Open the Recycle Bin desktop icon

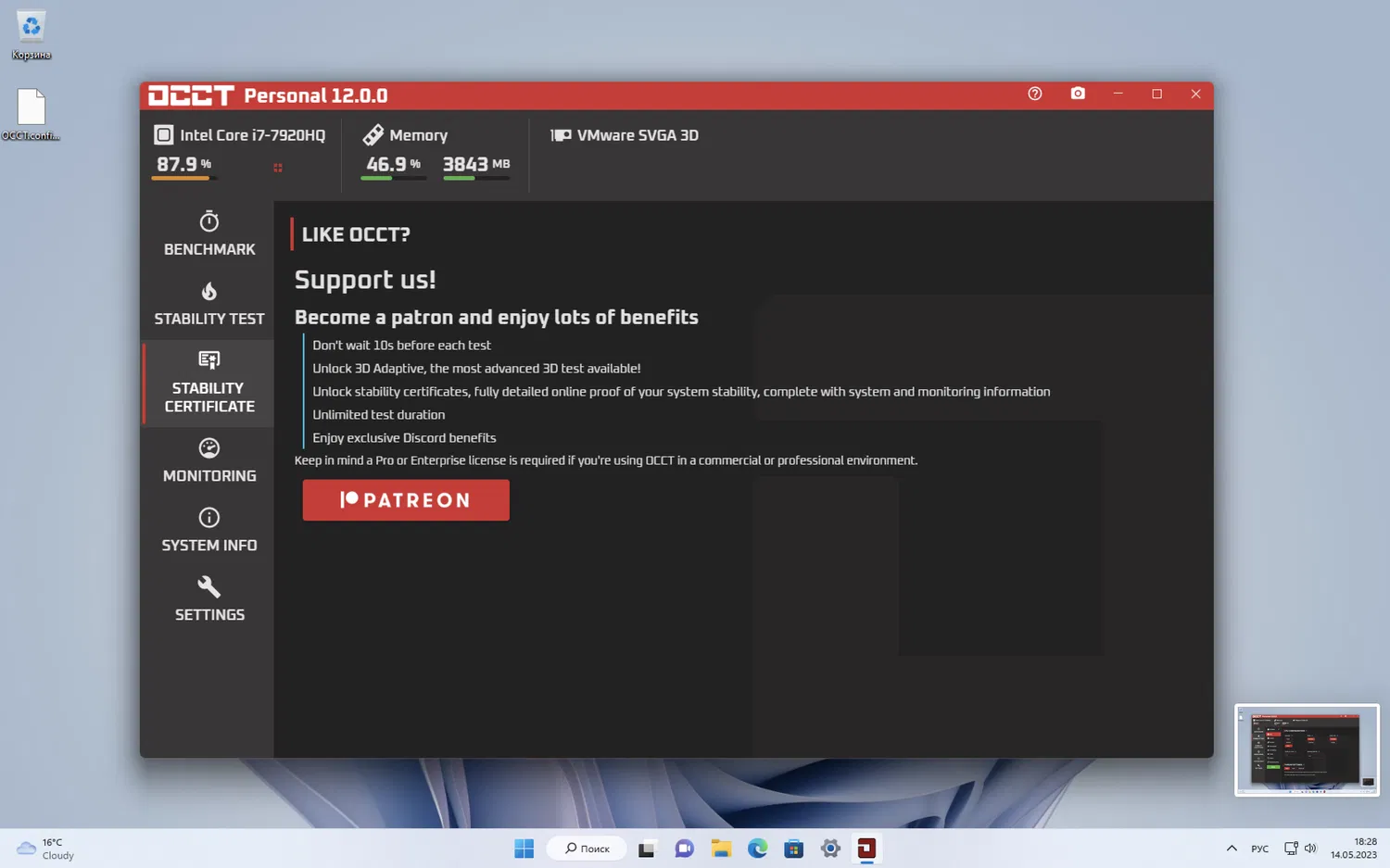pos(32,36)
